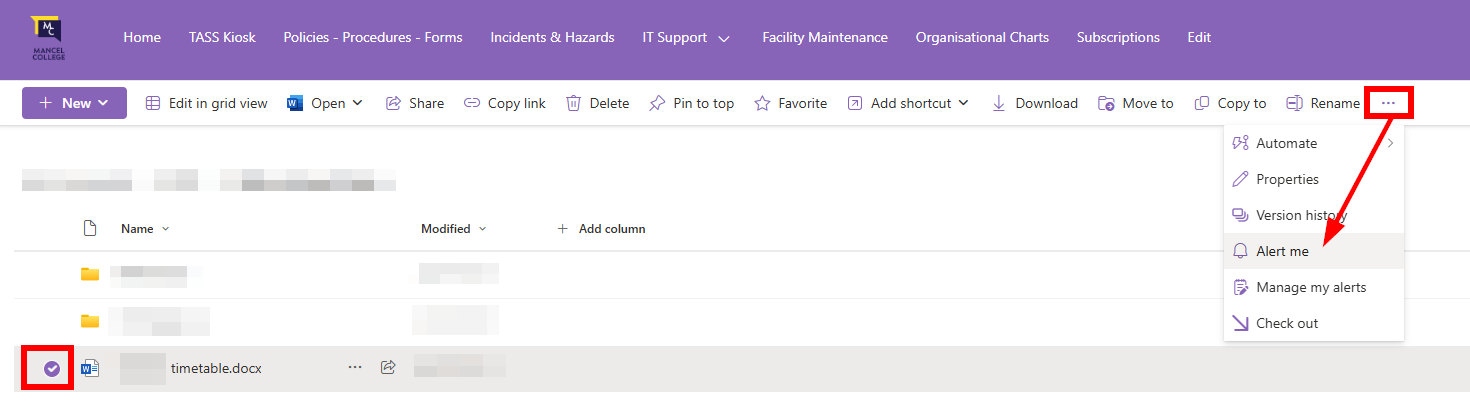Expand the Add shortcut dropdown
Screen dimensions: 1470x418
click(964, 103)
